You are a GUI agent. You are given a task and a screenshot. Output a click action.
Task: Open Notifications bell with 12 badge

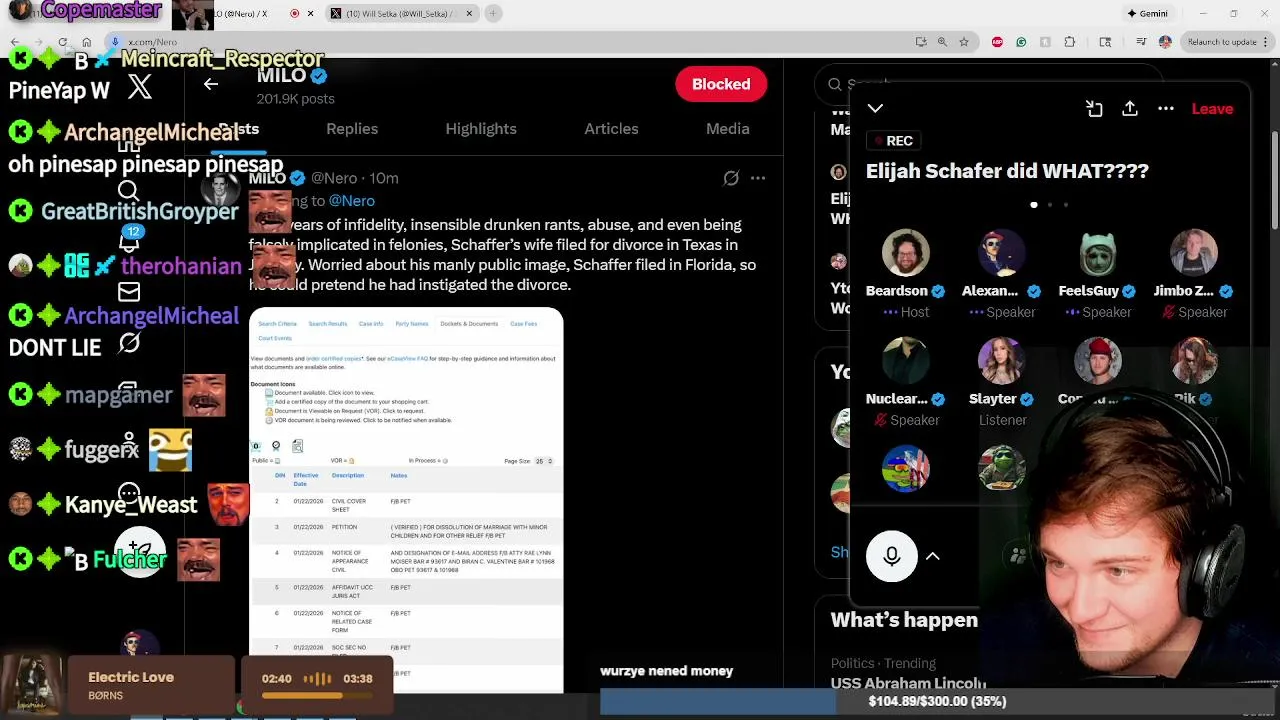coord(129,241)
